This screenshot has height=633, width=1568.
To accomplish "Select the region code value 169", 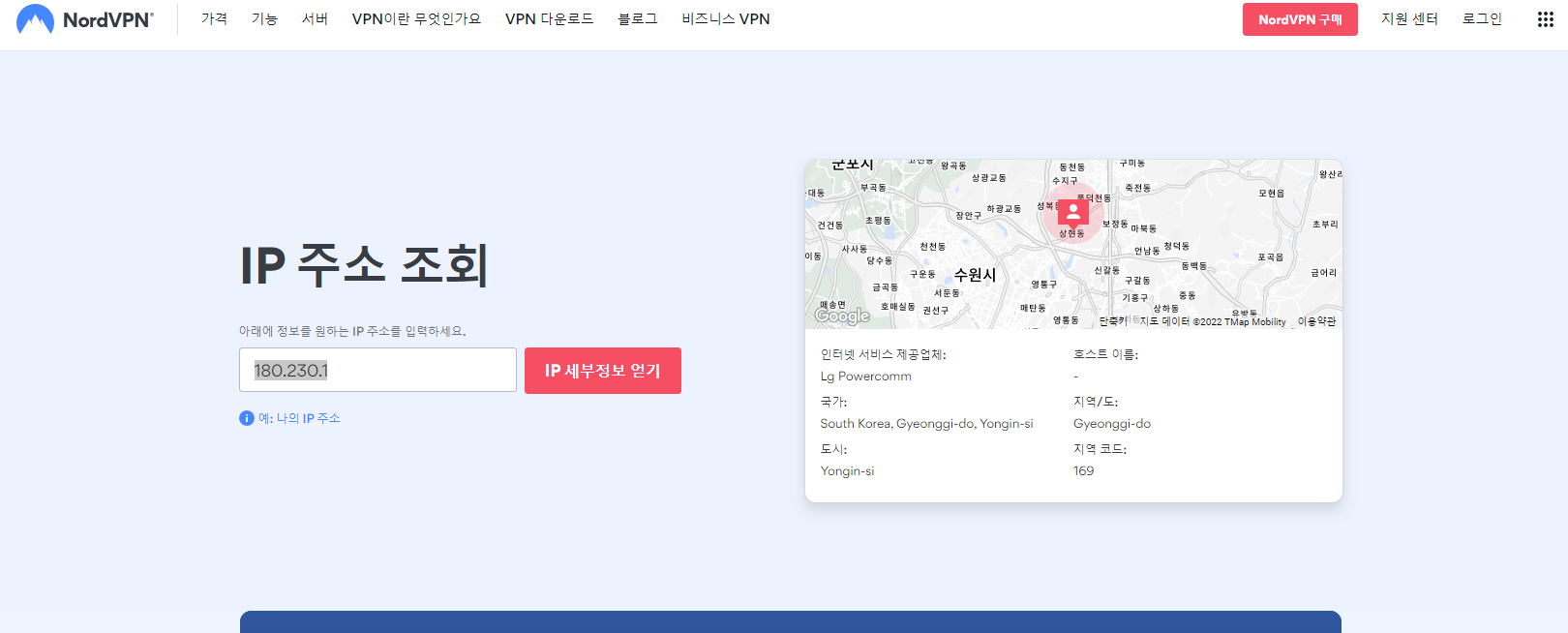I will pyautogui.click(x=1084, y=471).
